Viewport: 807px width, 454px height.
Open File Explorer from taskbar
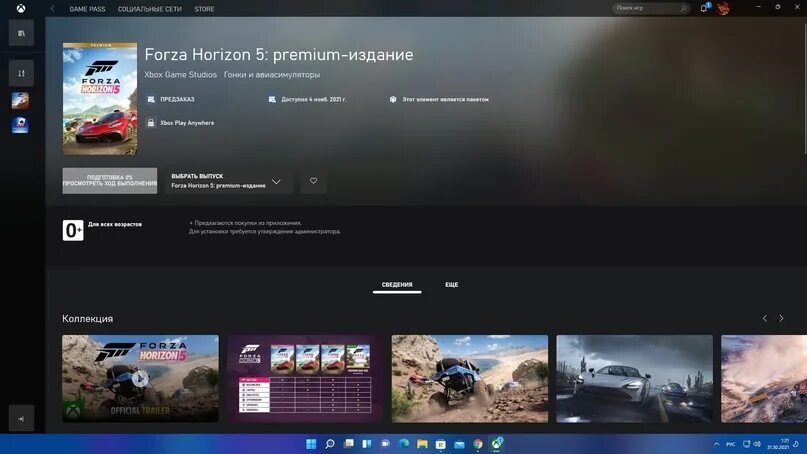tap(423, 444)
